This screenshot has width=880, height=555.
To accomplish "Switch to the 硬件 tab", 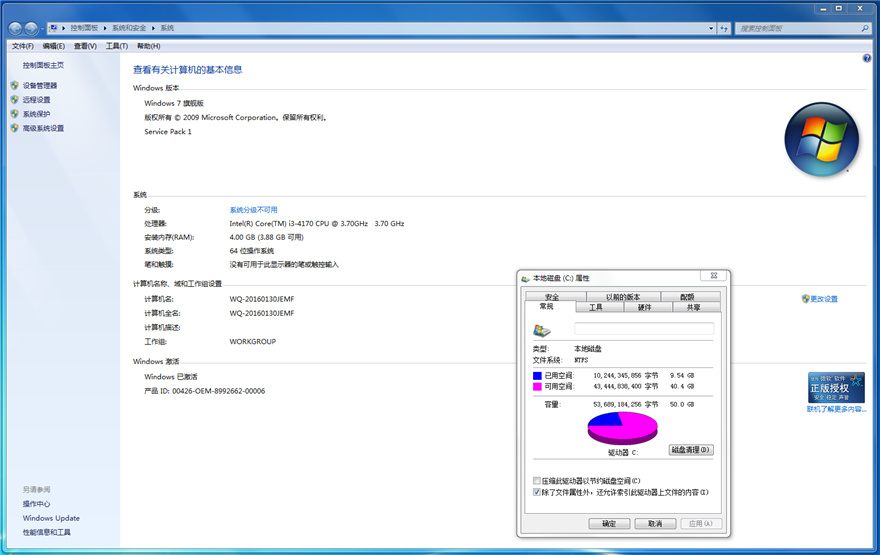I will [645, 307].
